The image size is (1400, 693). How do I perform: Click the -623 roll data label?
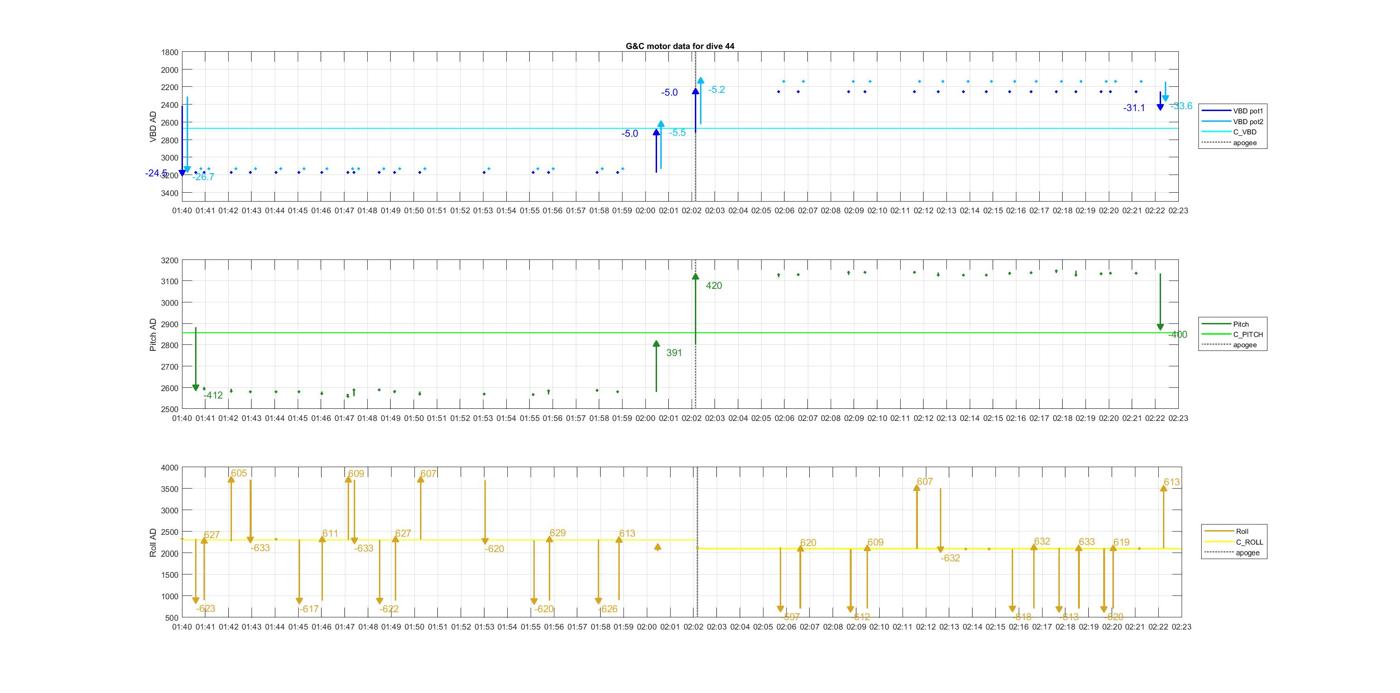pos(206,609)
